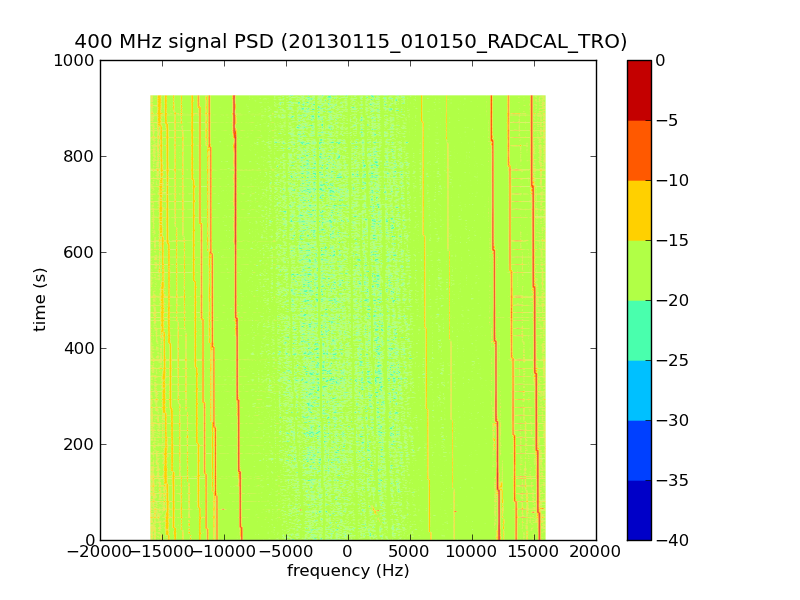Click the yellow colorbar band

click(x=639, y=210)
